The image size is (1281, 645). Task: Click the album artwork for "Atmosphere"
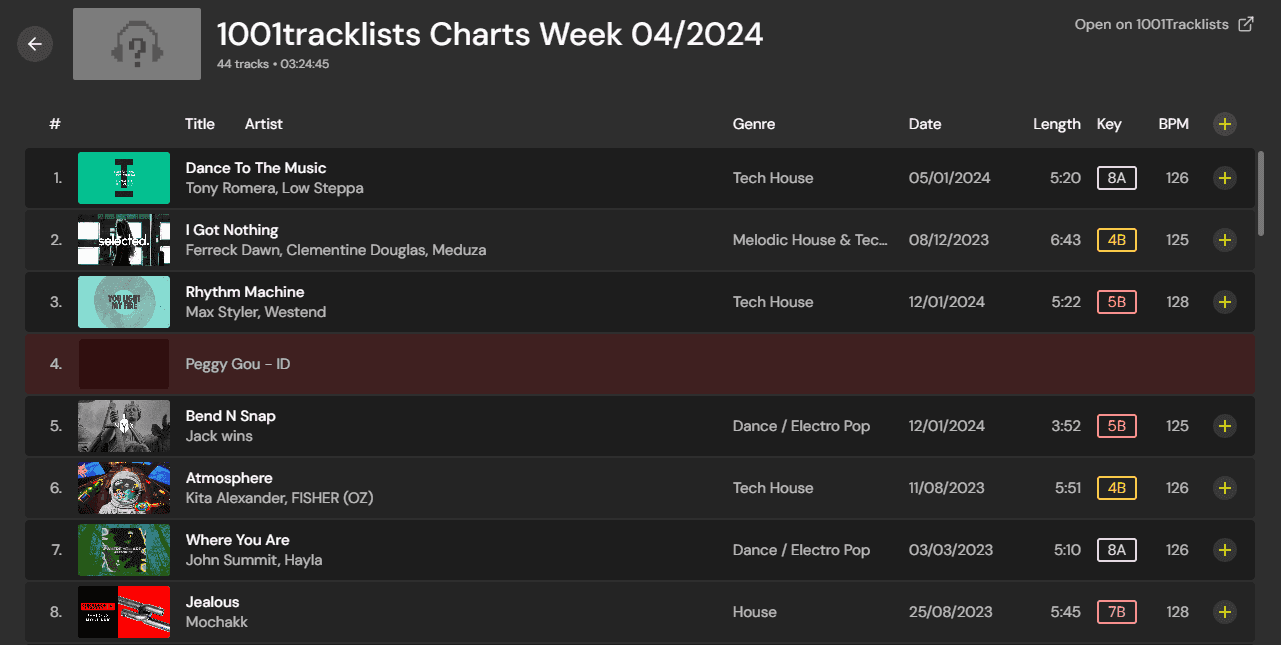(x=123, y=488)
